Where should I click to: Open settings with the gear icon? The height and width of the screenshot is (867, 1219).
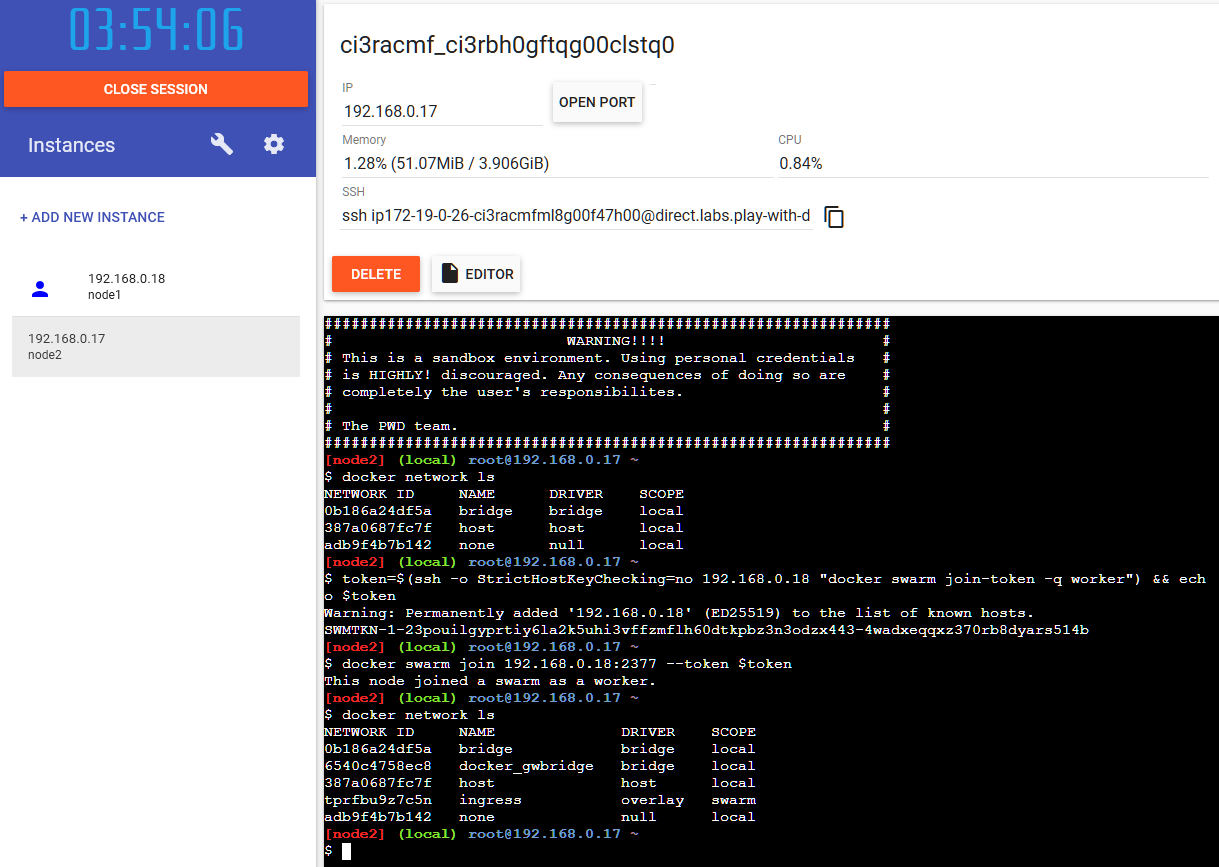pos(274,145)
